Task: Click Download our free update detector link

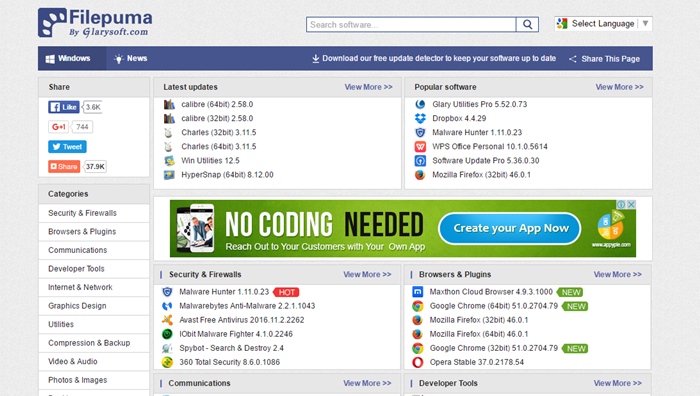Action: [x=434, y=58]
